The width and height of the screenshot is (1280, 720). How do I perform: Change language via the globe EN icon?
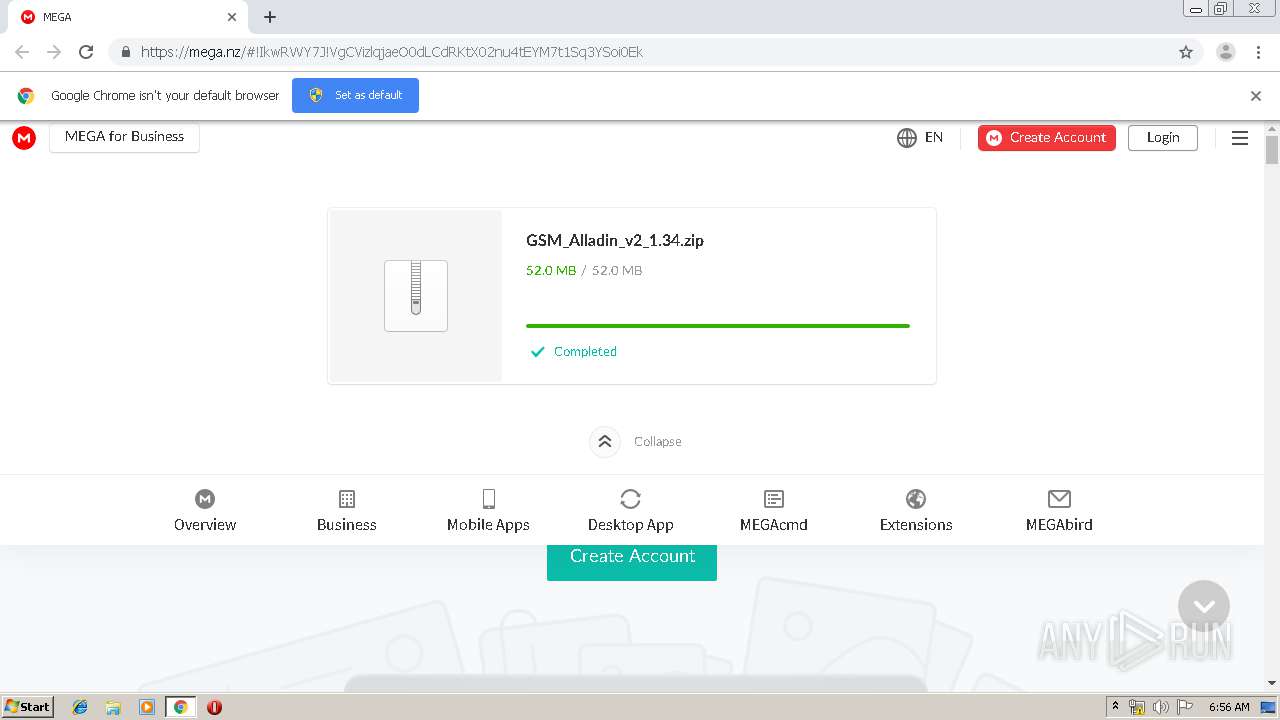[x=920, y=138]
